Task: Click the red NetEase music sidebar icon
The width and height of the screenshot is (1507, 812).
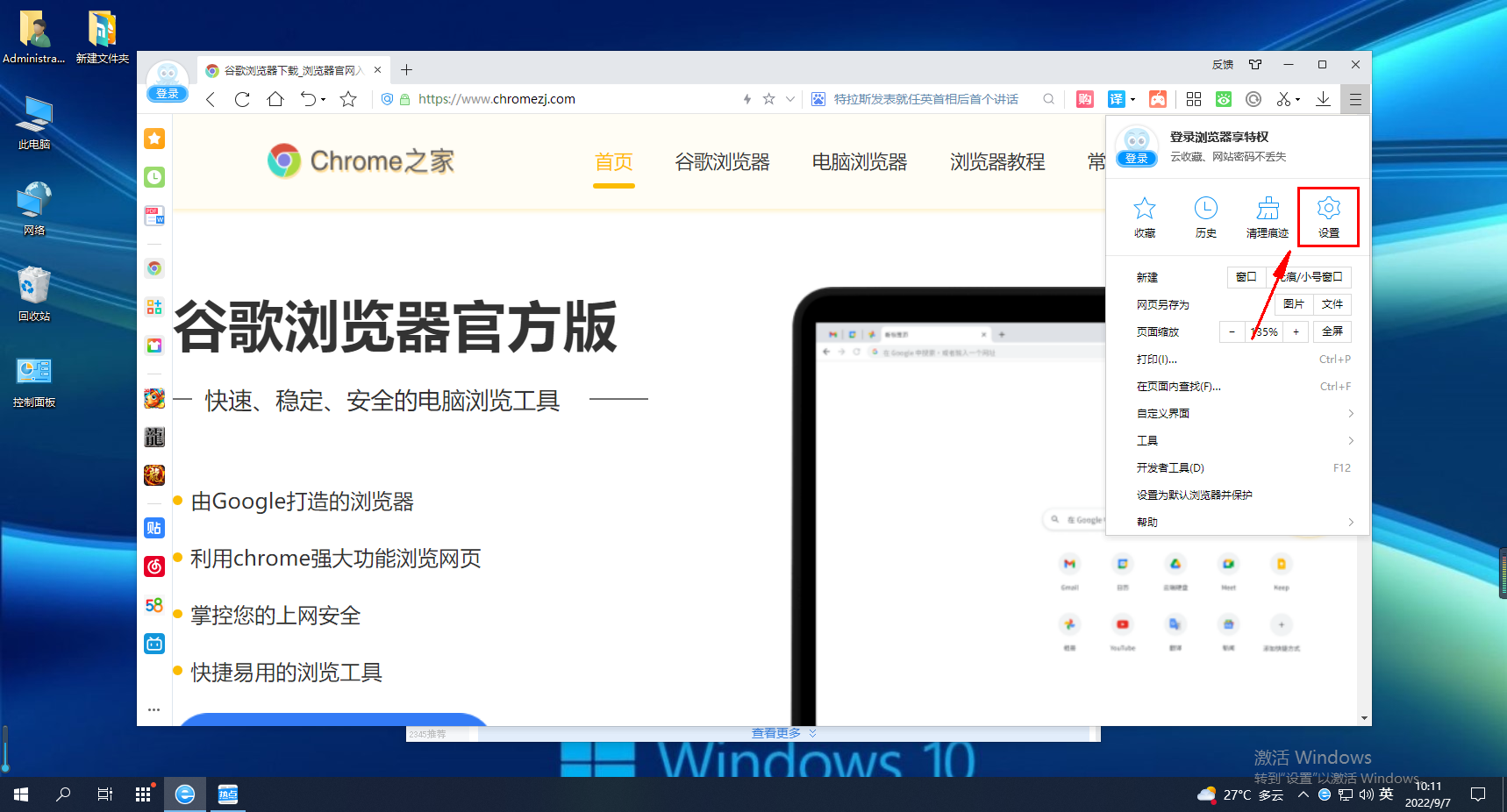Action: coord(154,566)
